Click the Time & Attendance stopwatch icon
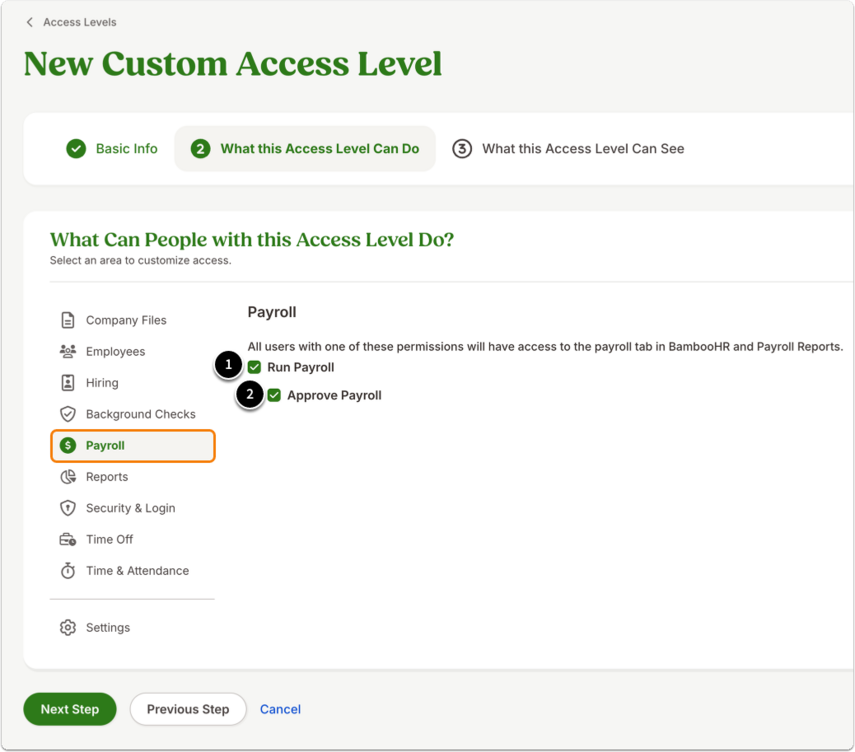The width and height of the screenshot is (855, 752). (x=68, y=570)
